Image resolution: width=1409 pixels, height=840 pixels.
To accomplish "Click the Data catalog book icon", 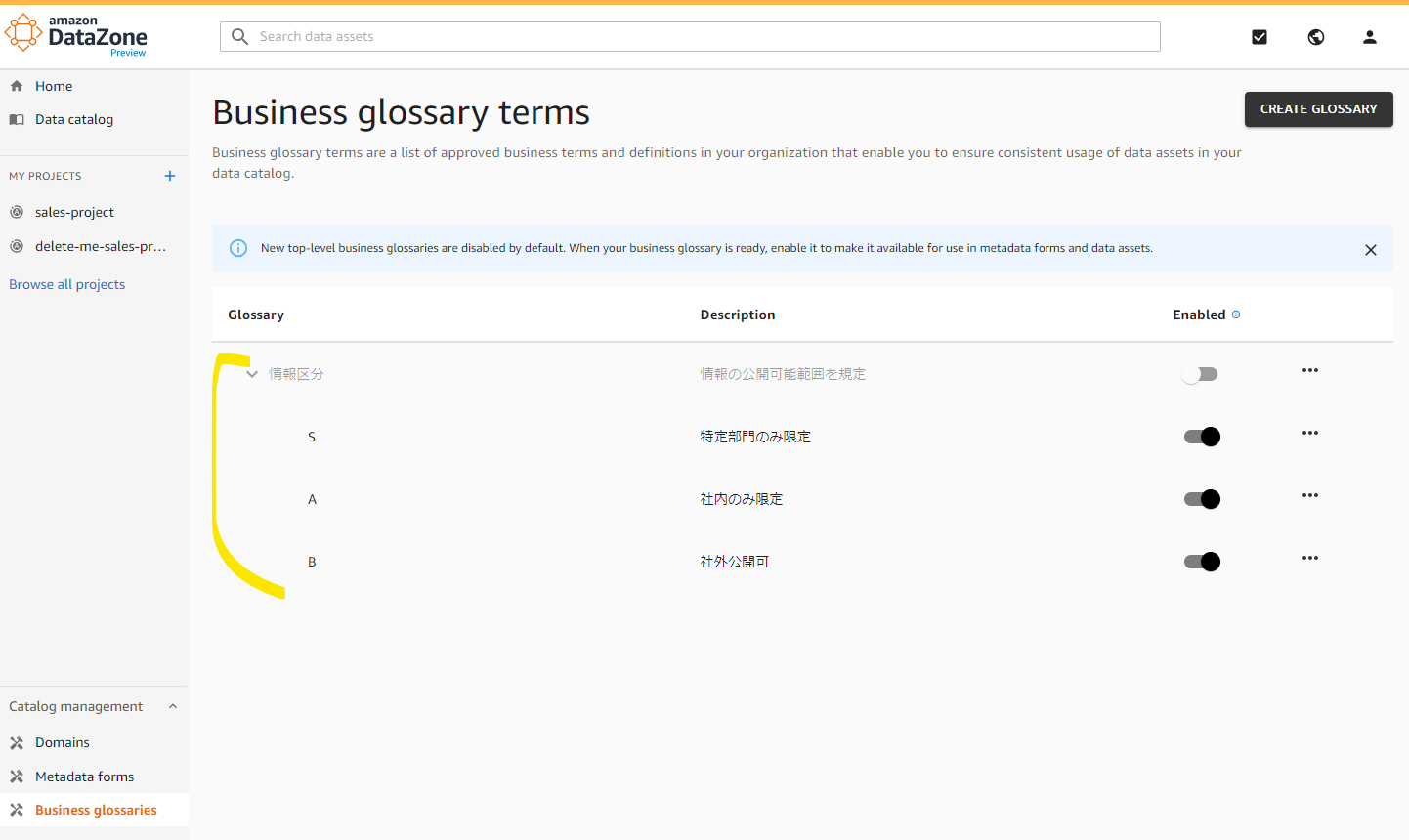I will (x=17, y=119).
